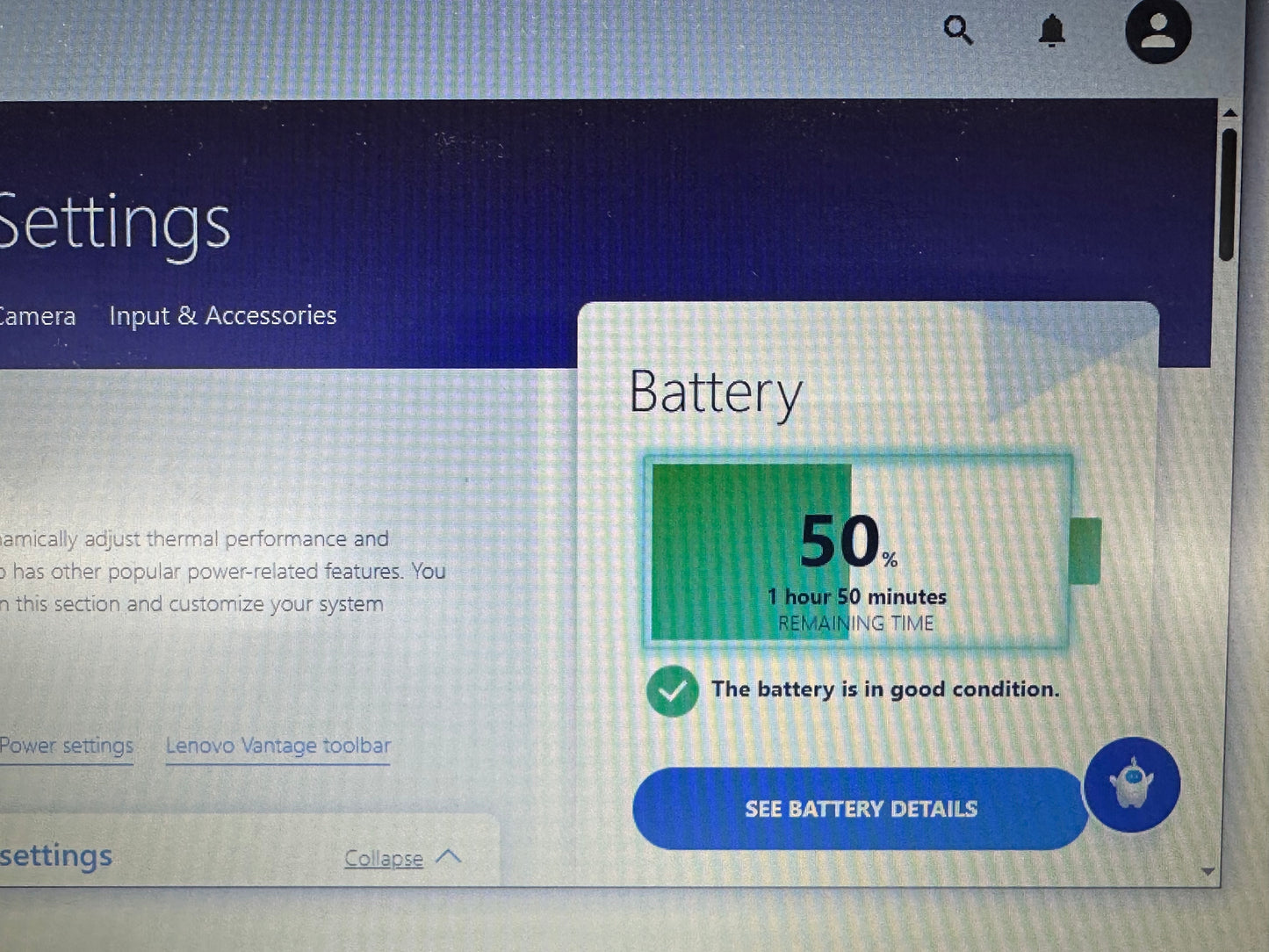
Task: Collapse the settings section with the chevron arrow
Action: pos(449,856)
